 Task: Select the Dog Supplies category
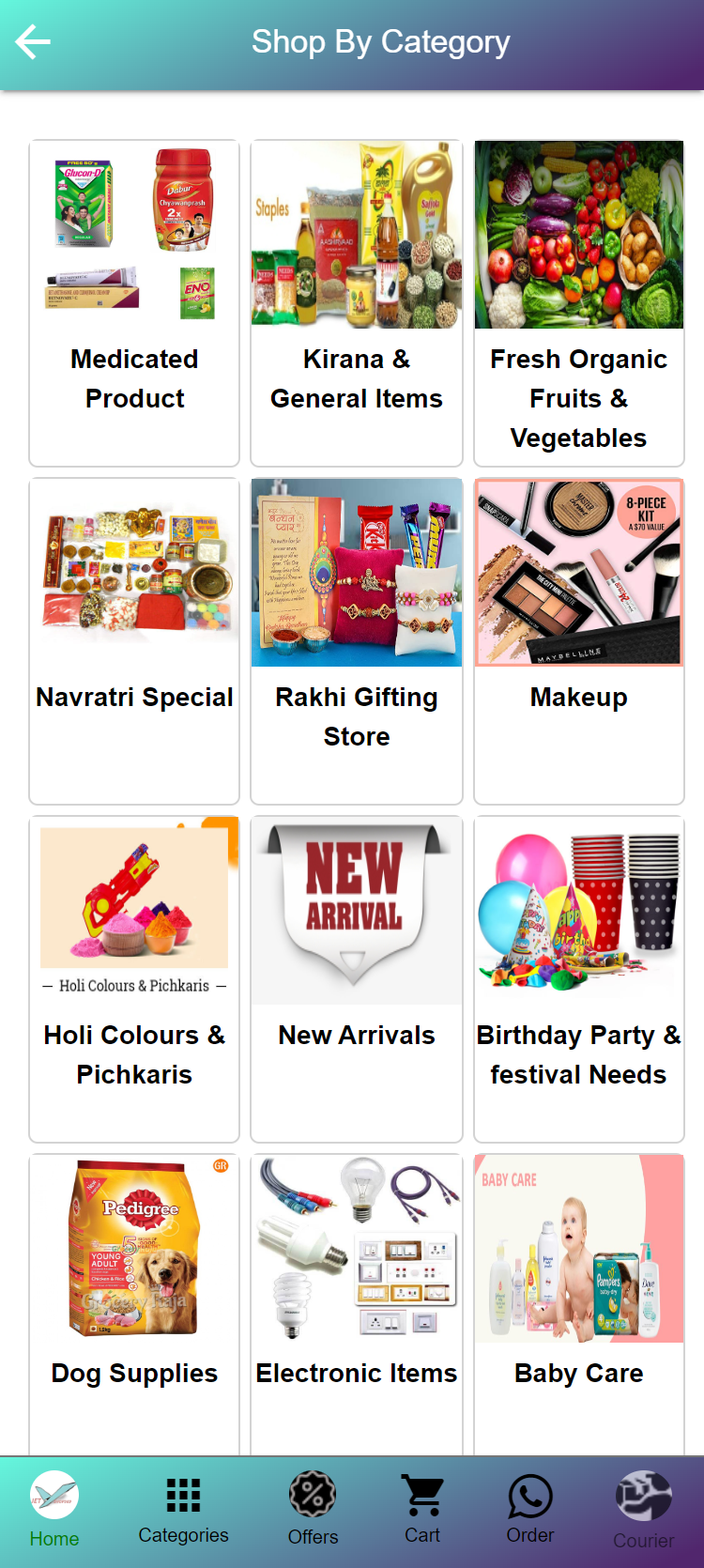[x=134, y=1305]
